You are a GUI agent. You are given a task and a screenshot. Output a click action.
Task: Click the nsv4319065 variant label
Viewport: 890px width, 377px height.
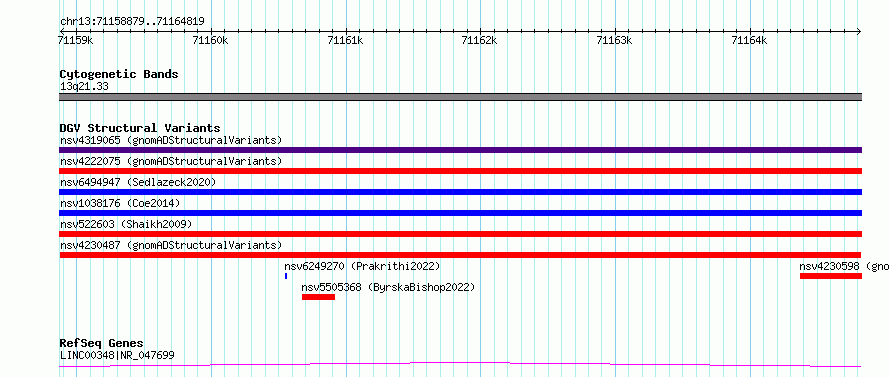[171, 140]
